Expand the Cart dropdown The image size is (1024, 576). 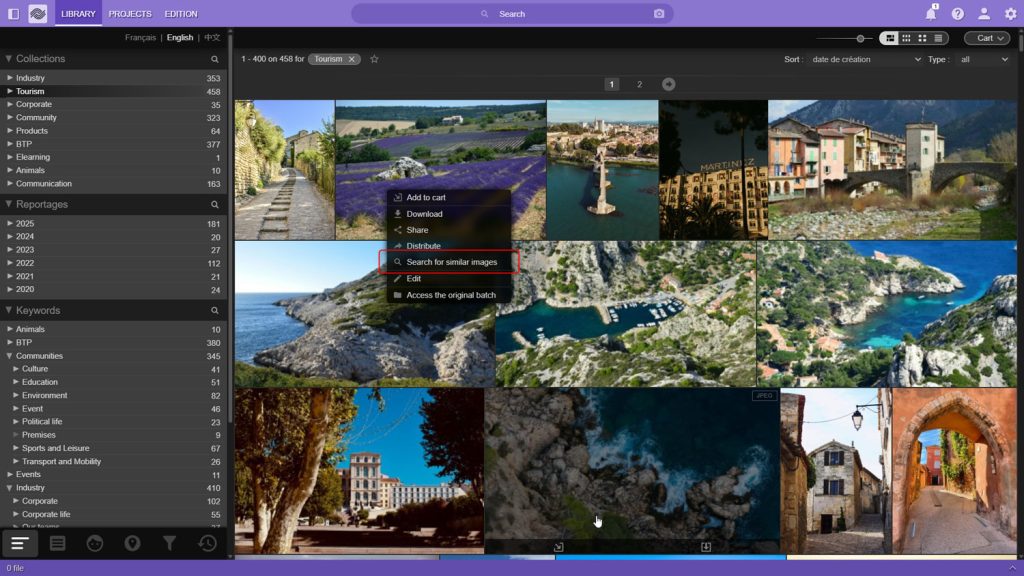pyautogui.click(x=986, y=38)
